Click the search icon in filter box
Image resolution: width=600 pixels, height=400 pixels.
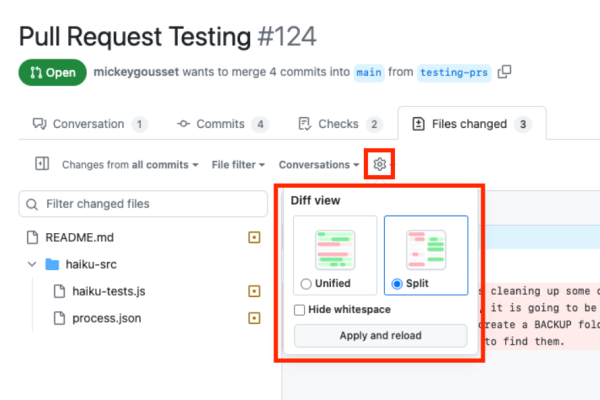point(32,204)
